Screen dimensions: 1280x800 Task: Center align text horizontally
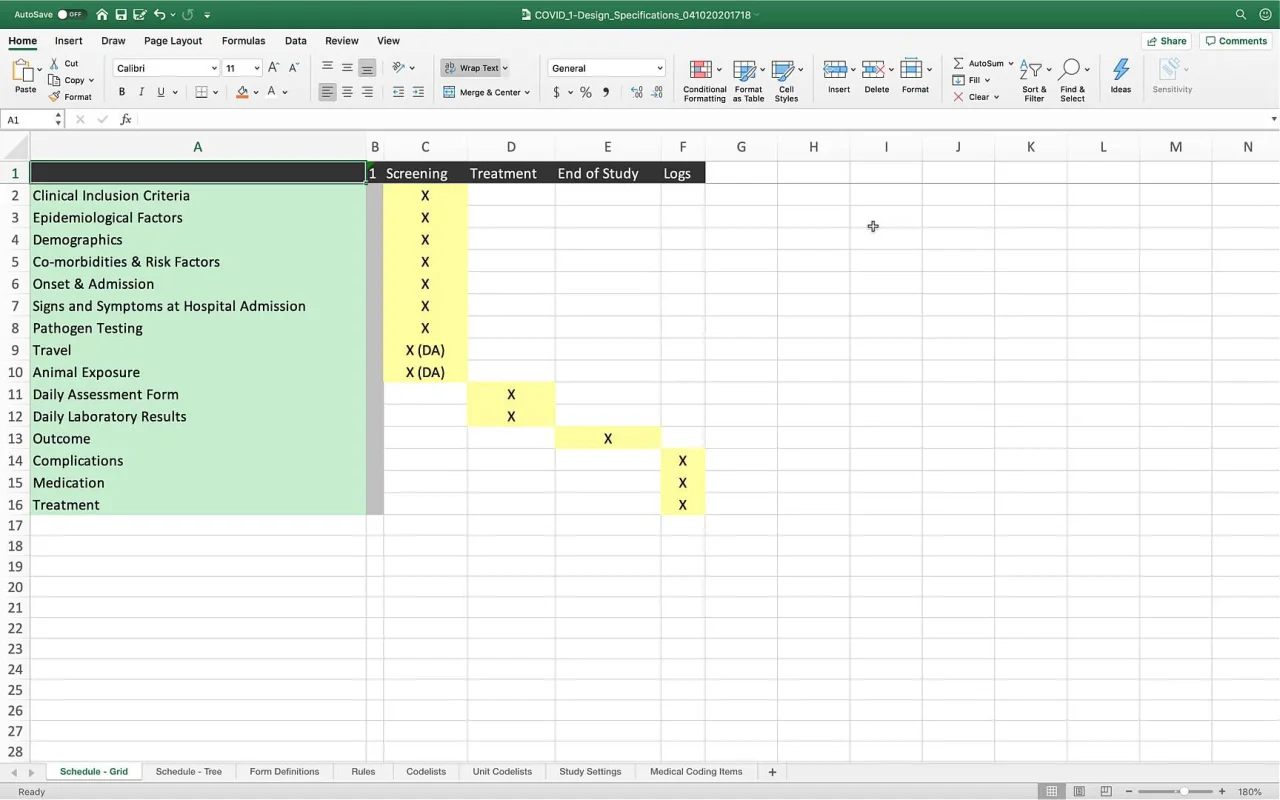click(347, 92)
